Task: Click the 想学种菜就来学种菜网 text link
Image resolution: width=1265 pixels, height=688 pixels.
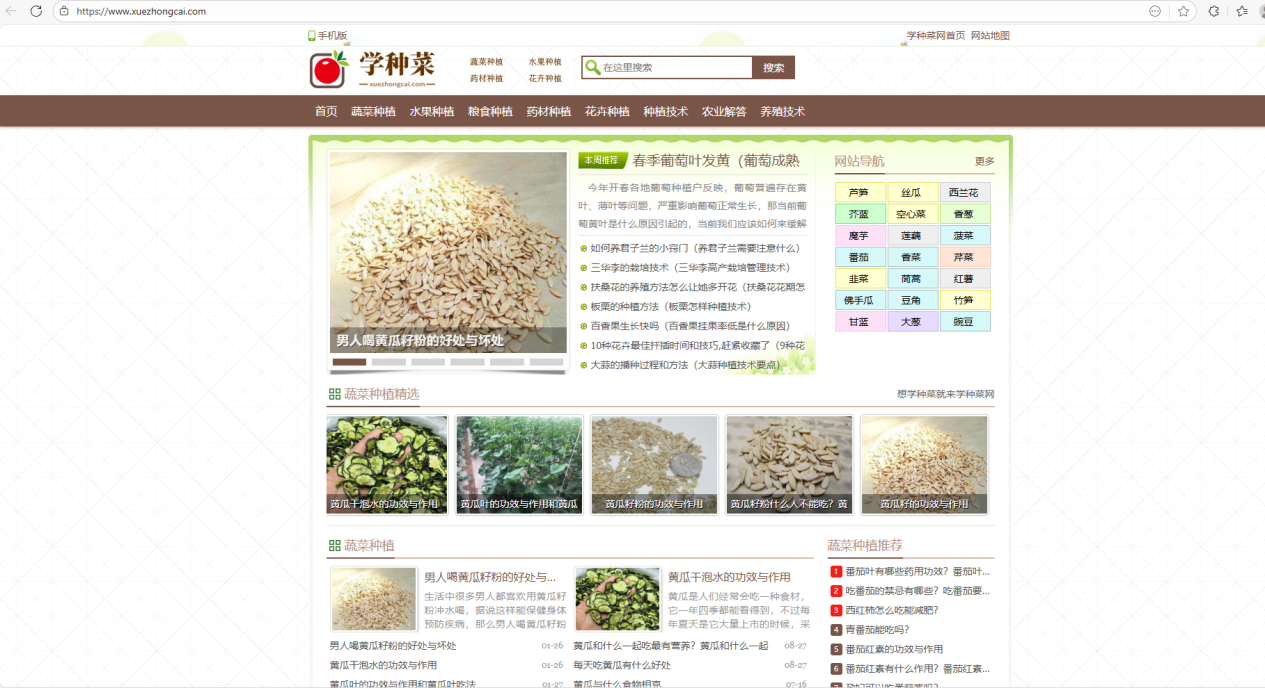Action: coord(946,395)
